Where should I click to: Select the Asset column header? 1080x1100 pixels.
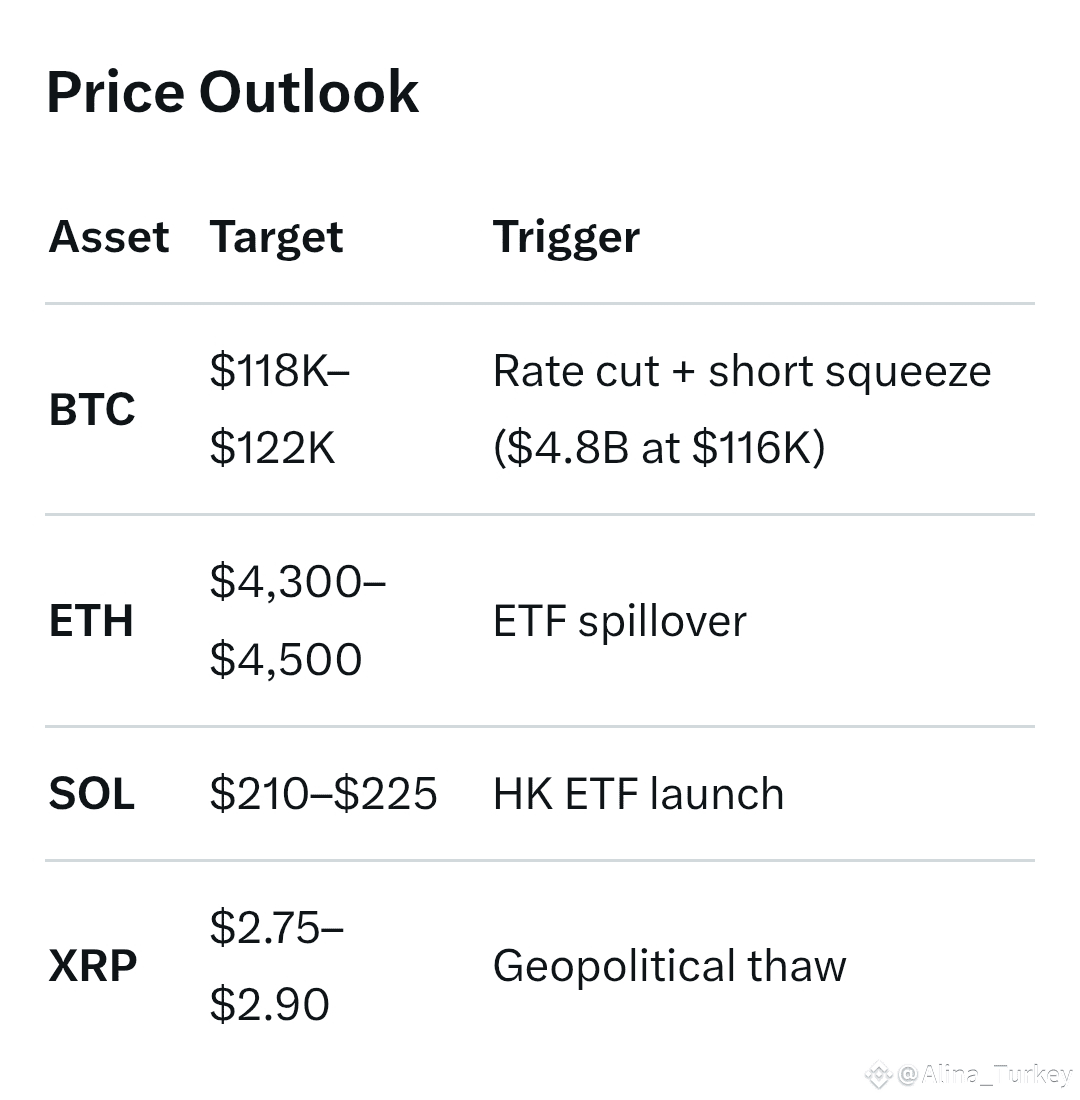(x=109, y=236)
